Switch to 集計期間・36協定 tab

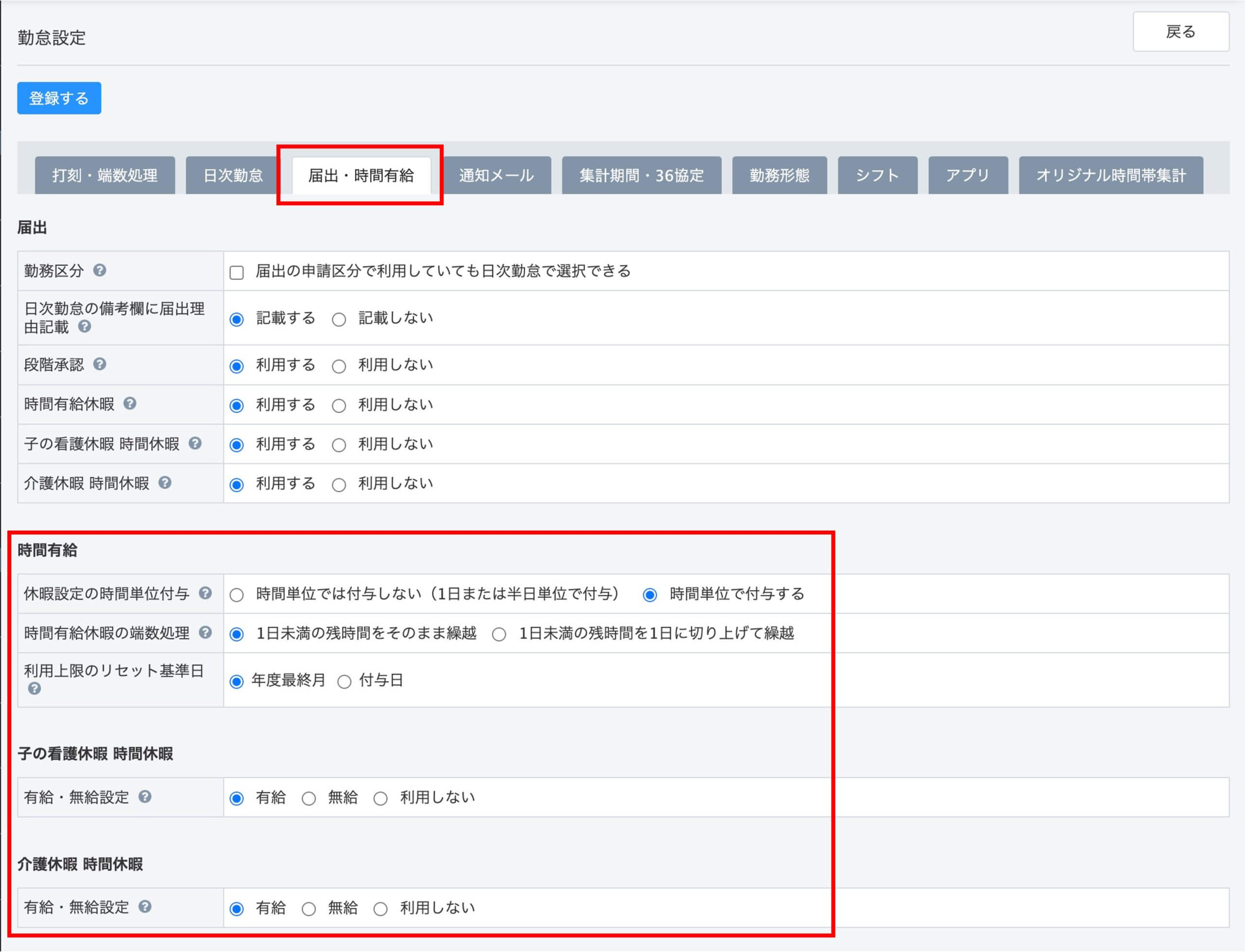point(641,176)
